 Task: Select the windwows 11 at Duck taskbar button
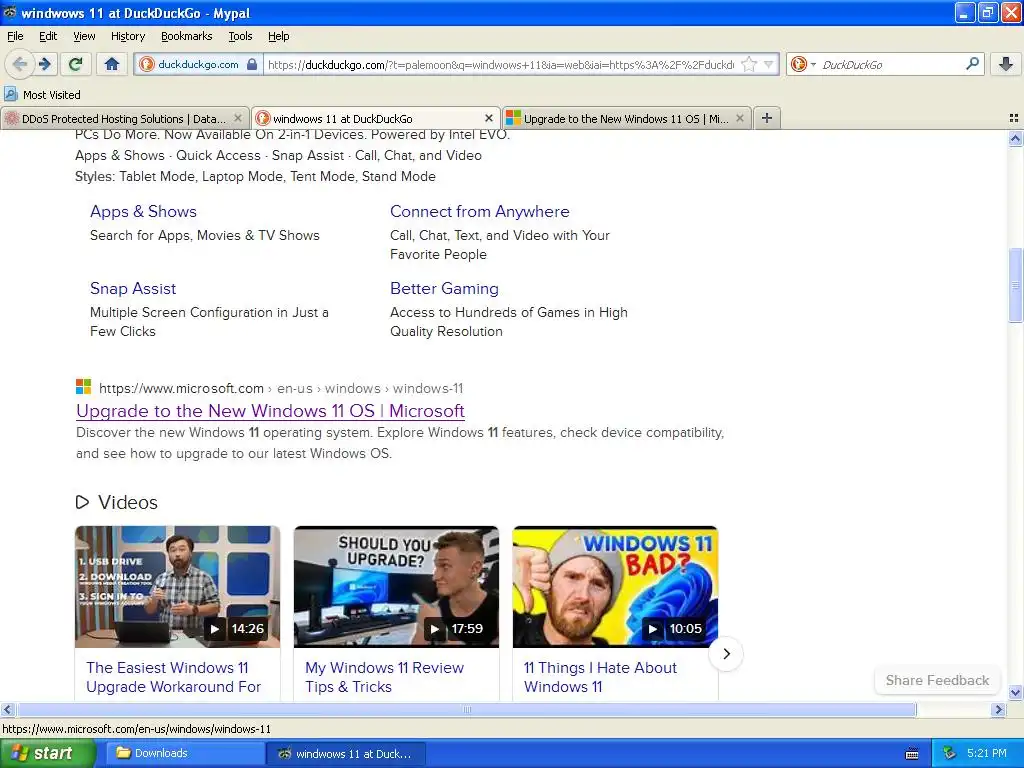(x=346, y=754)
